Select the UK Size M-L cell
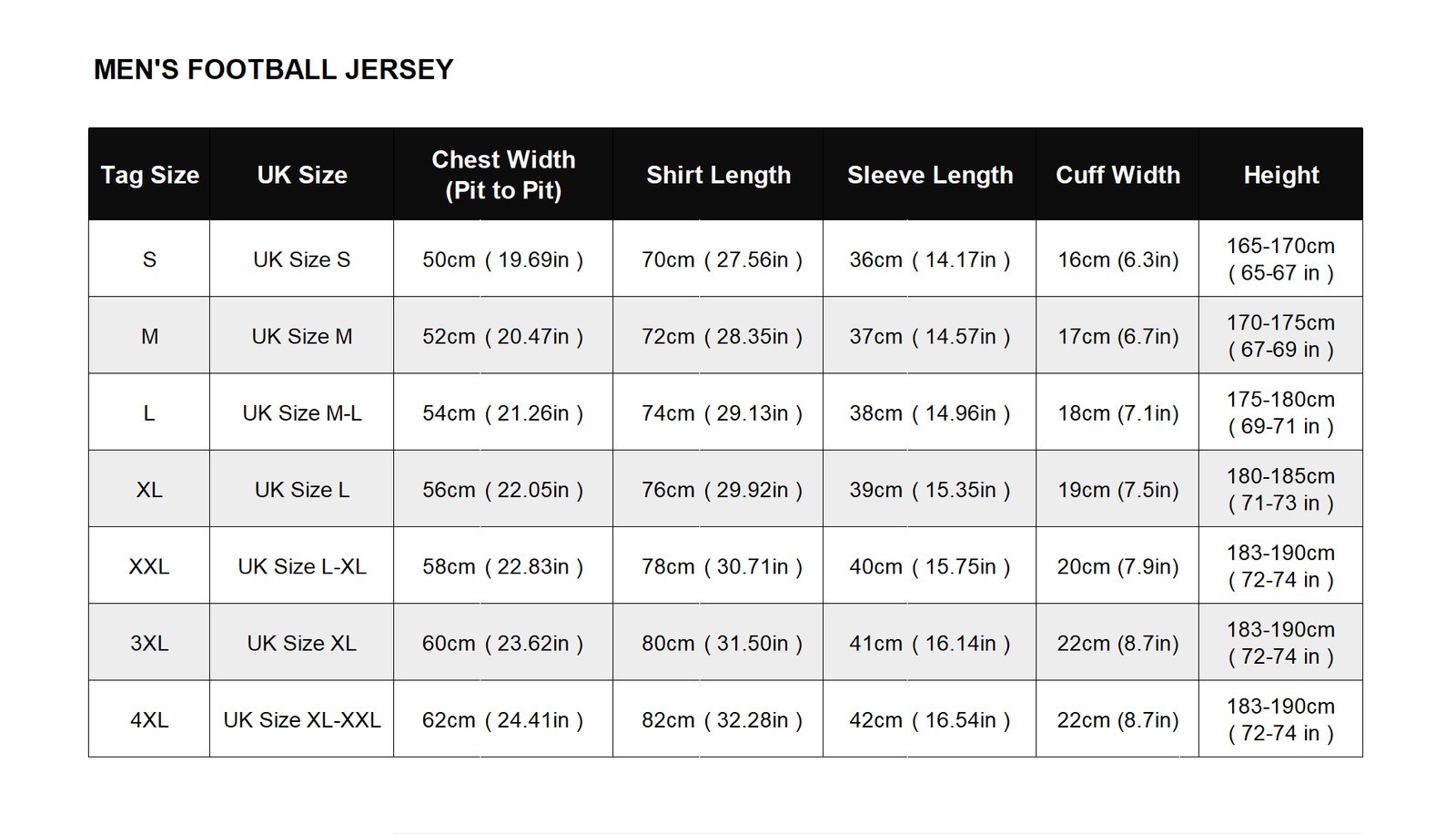 click(302, 412)
